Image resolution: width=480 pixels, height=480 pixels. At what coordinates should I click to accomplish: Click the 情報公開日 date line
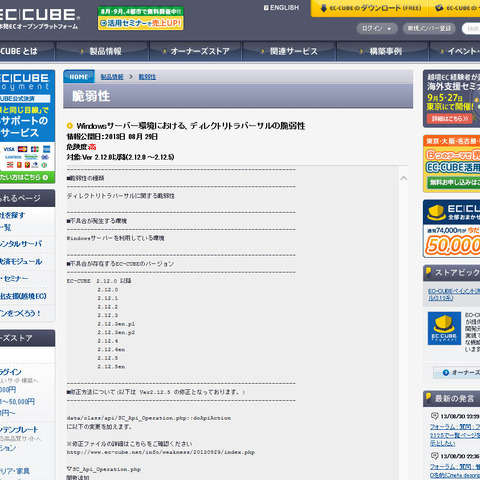tap(112, 137)
